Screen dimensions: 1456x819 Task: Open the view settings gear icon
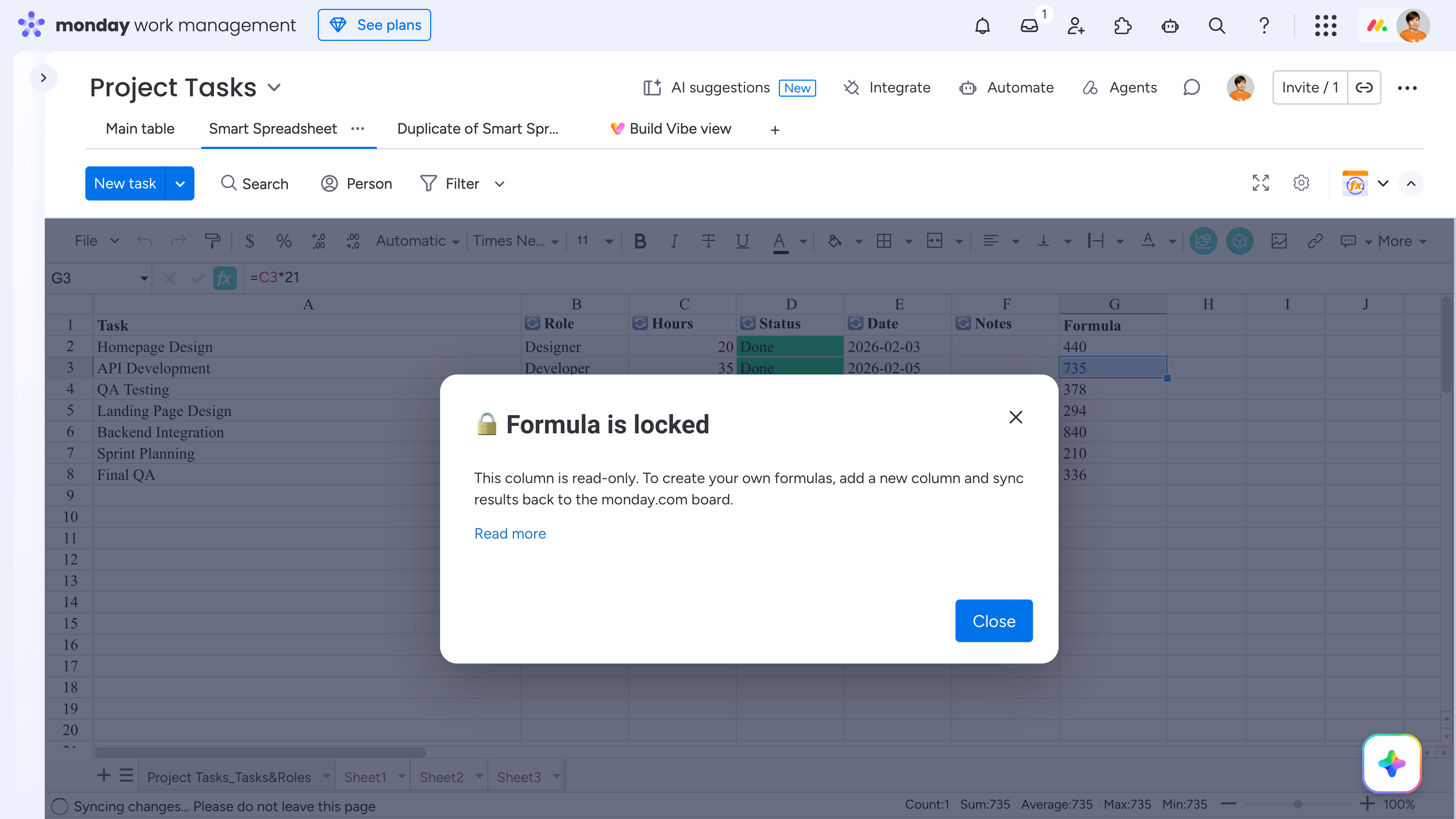[1301, 183]
